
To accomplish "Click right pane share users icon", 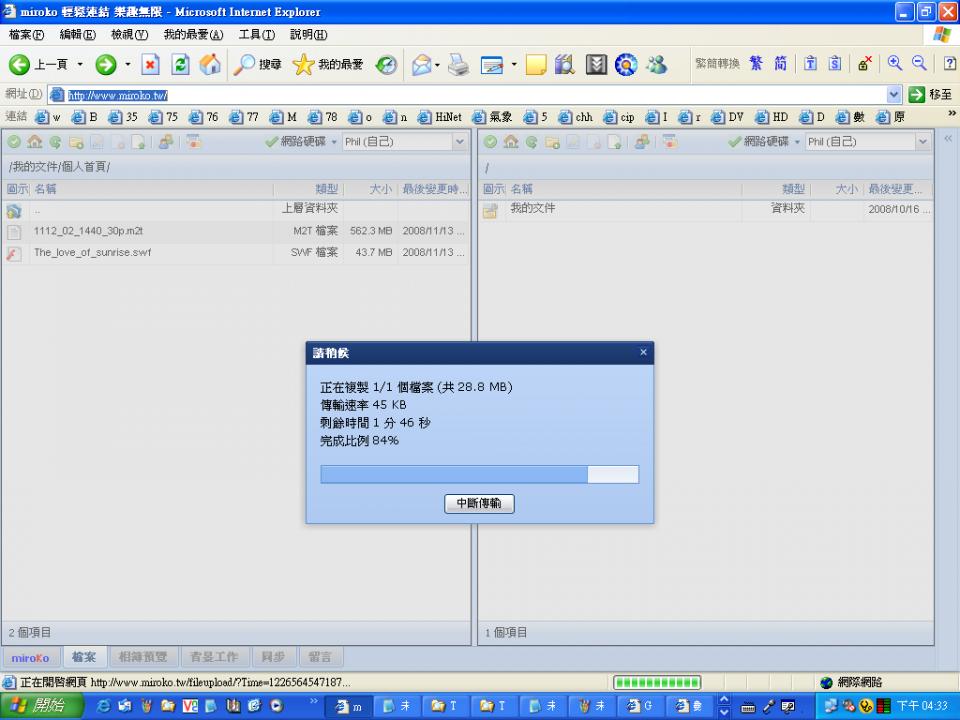I will (x=642, y=142).
